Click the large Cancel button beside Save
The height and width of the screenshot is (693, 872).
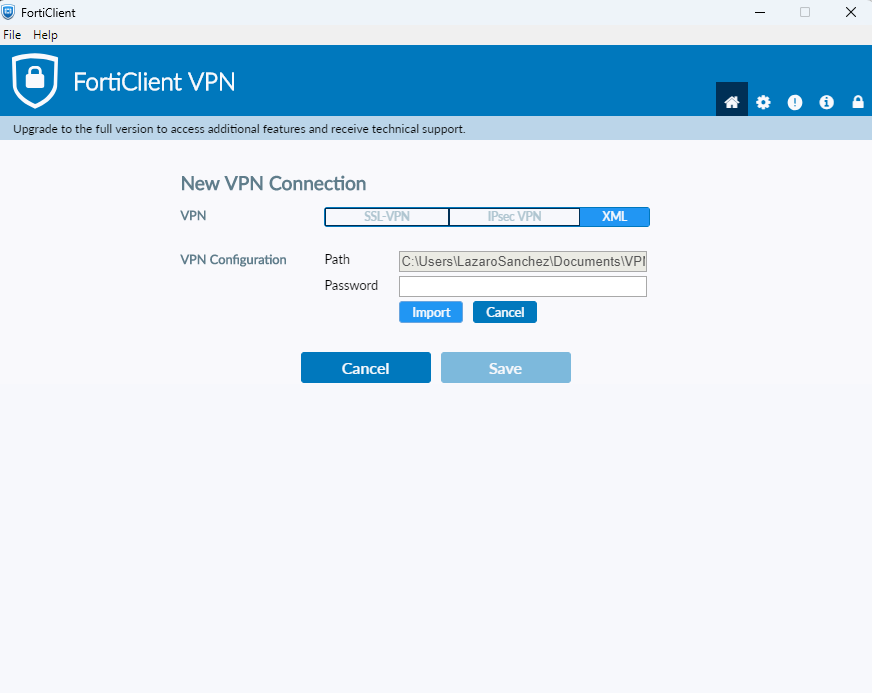[366, 368]
